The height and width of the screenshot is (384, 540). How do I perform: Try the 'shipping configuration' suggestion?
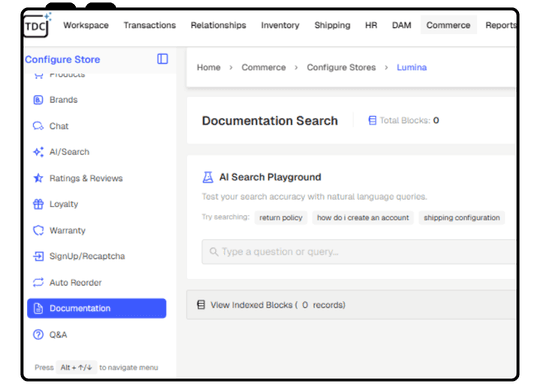click(x=461, y=218)
